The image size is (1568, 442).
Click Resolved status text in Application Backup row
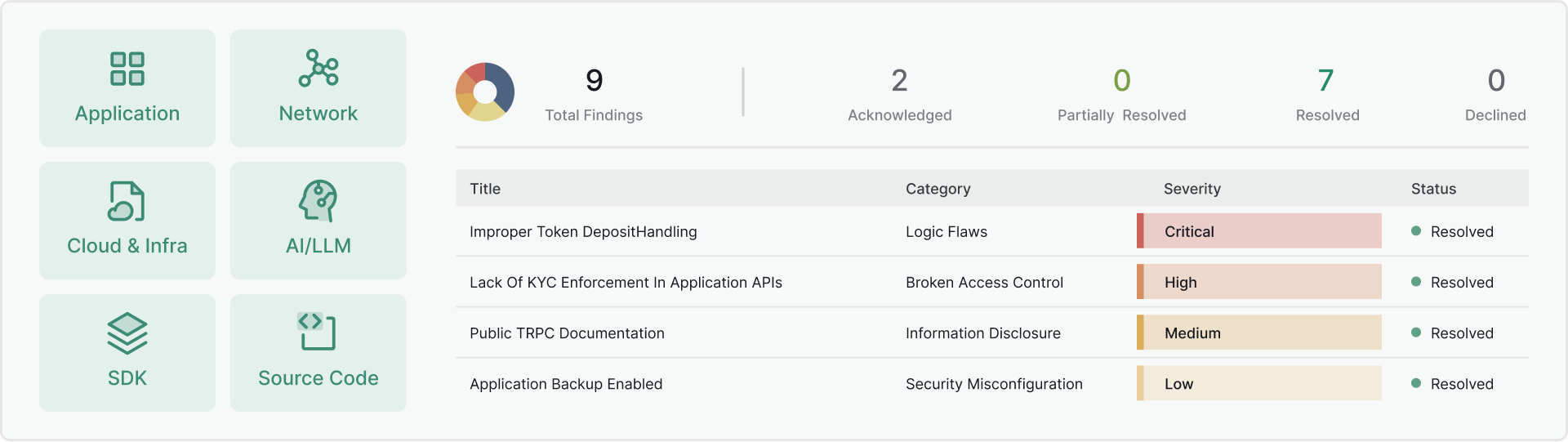tap(1462, 383)
